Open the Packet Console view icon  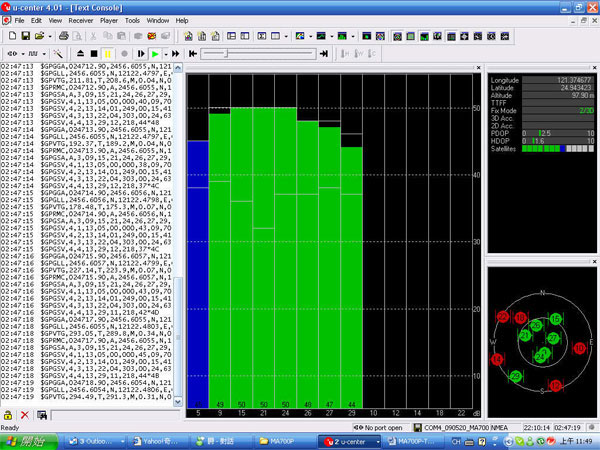pyautogui.click(x=188, y=36)
